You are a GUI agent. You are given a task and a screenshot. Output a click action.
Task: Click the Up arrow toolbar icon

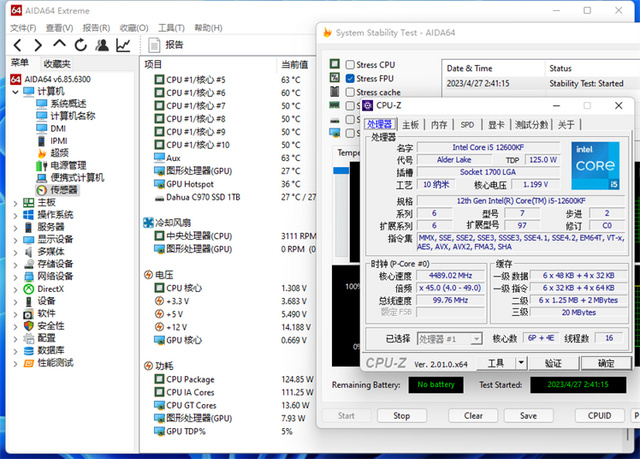(x=59, y=45)
